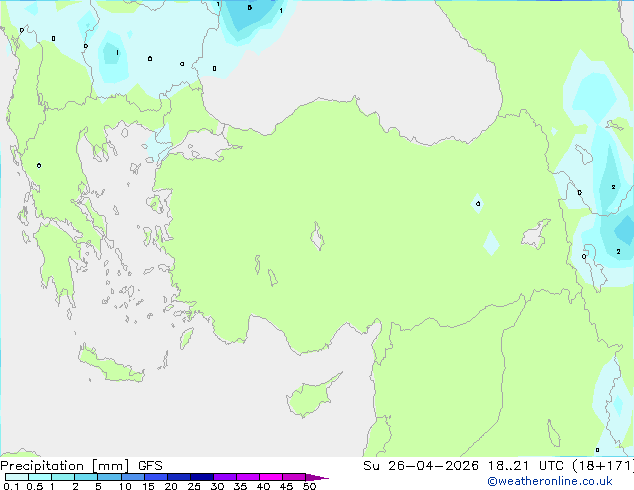
Task: Pick the 10–15 mm legend color swatch
Action: click(133, 477)
